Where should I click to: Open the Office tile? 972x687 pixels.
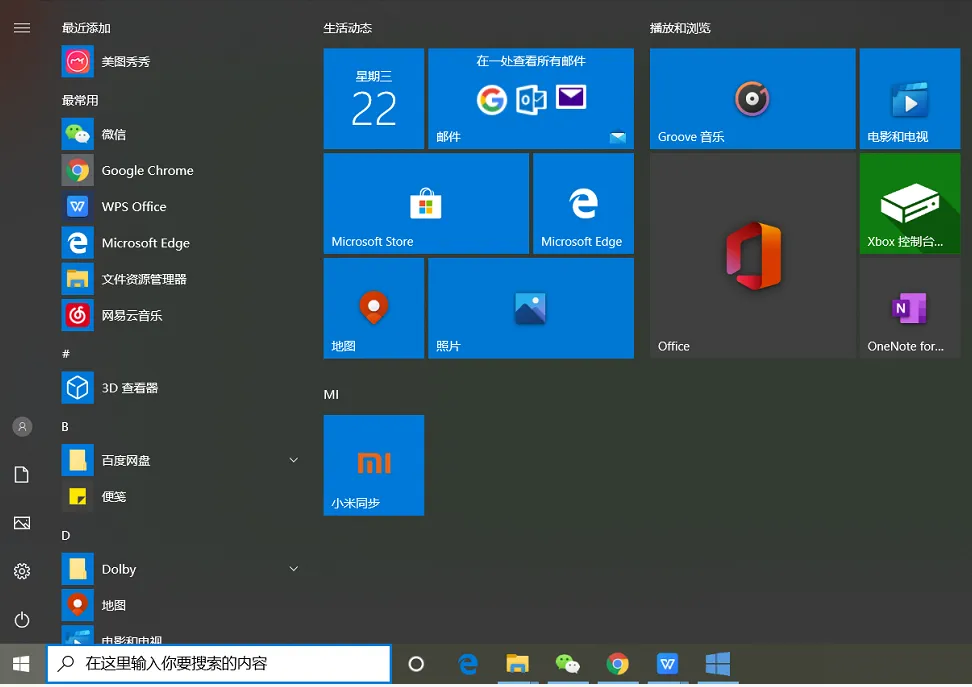[x=753, y=255]
